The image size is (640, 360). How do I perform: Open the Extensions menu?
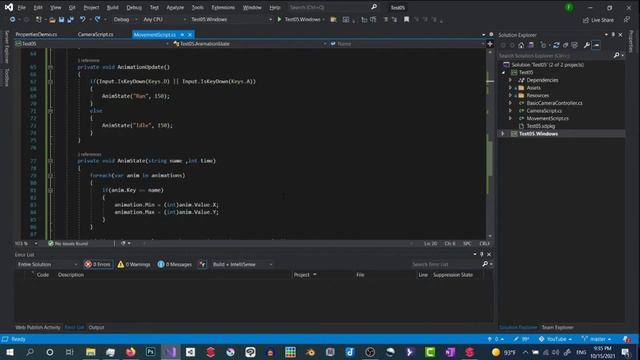tap(223, 7)
